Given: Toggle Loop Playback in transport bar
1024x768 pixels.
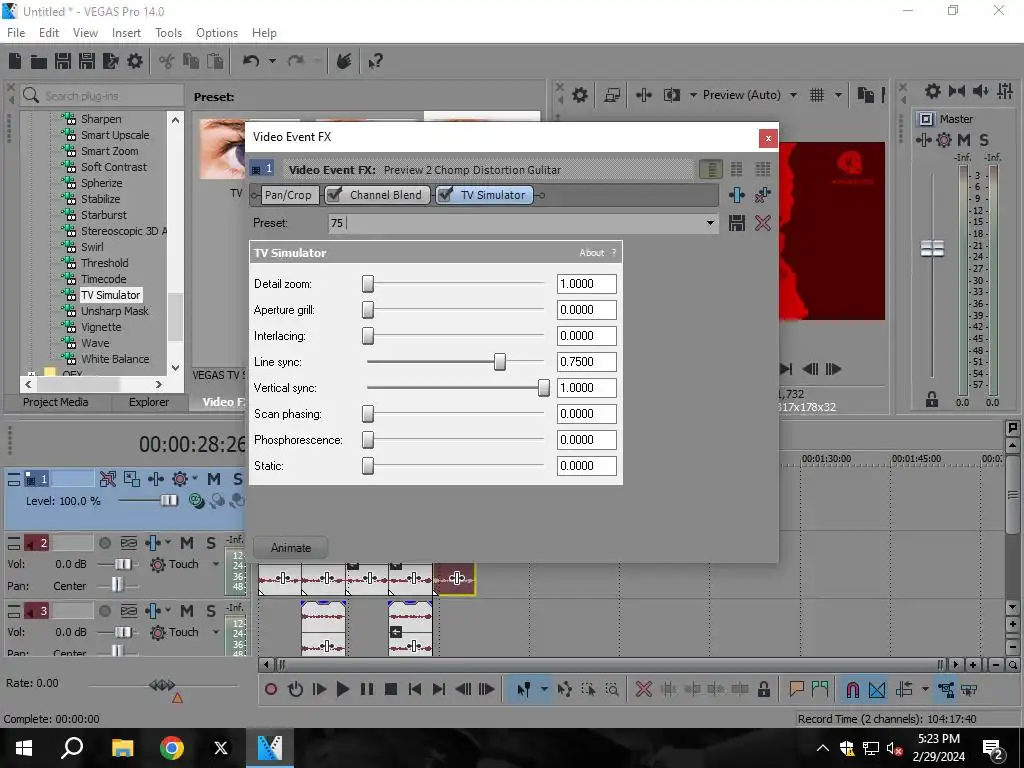Looking at the screenshot, I should 295,689.
